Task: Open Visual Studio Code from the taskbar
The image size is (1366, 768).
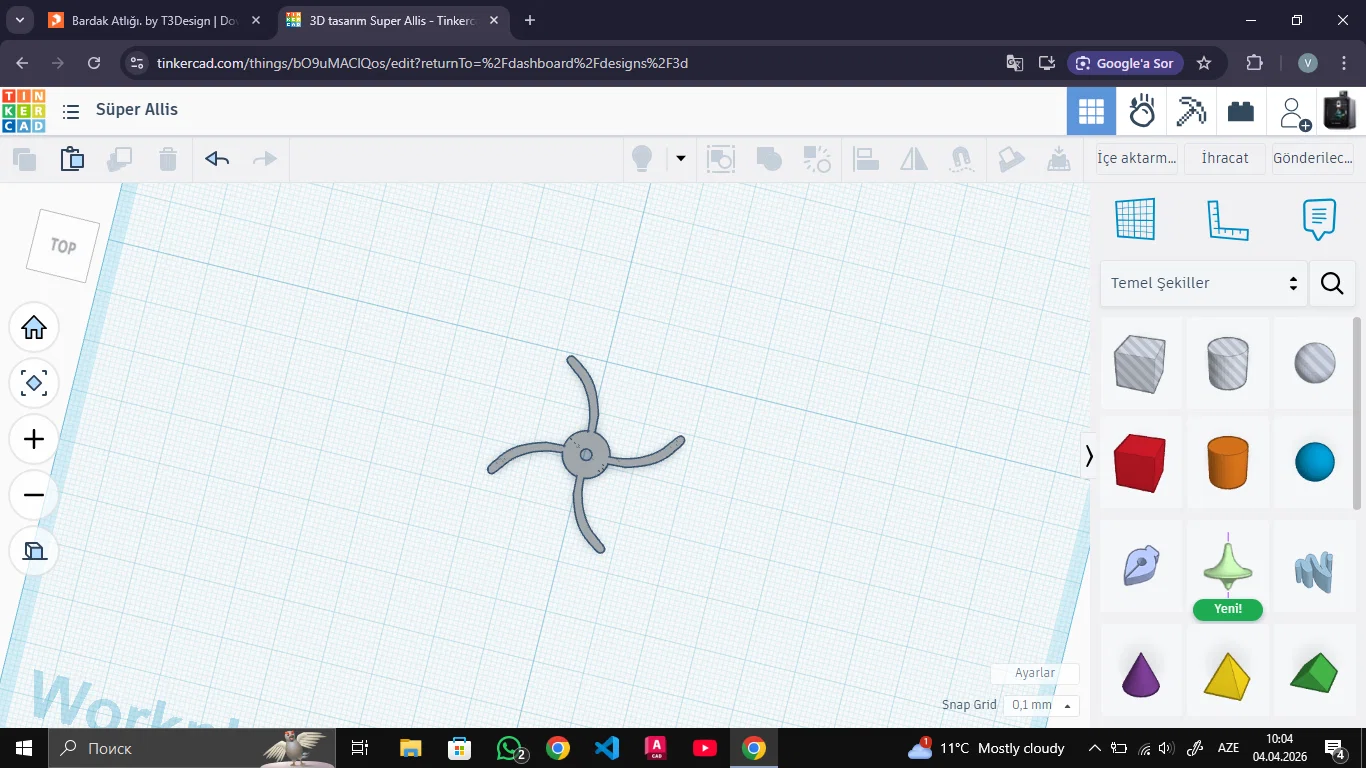Action: click(607, 748)
